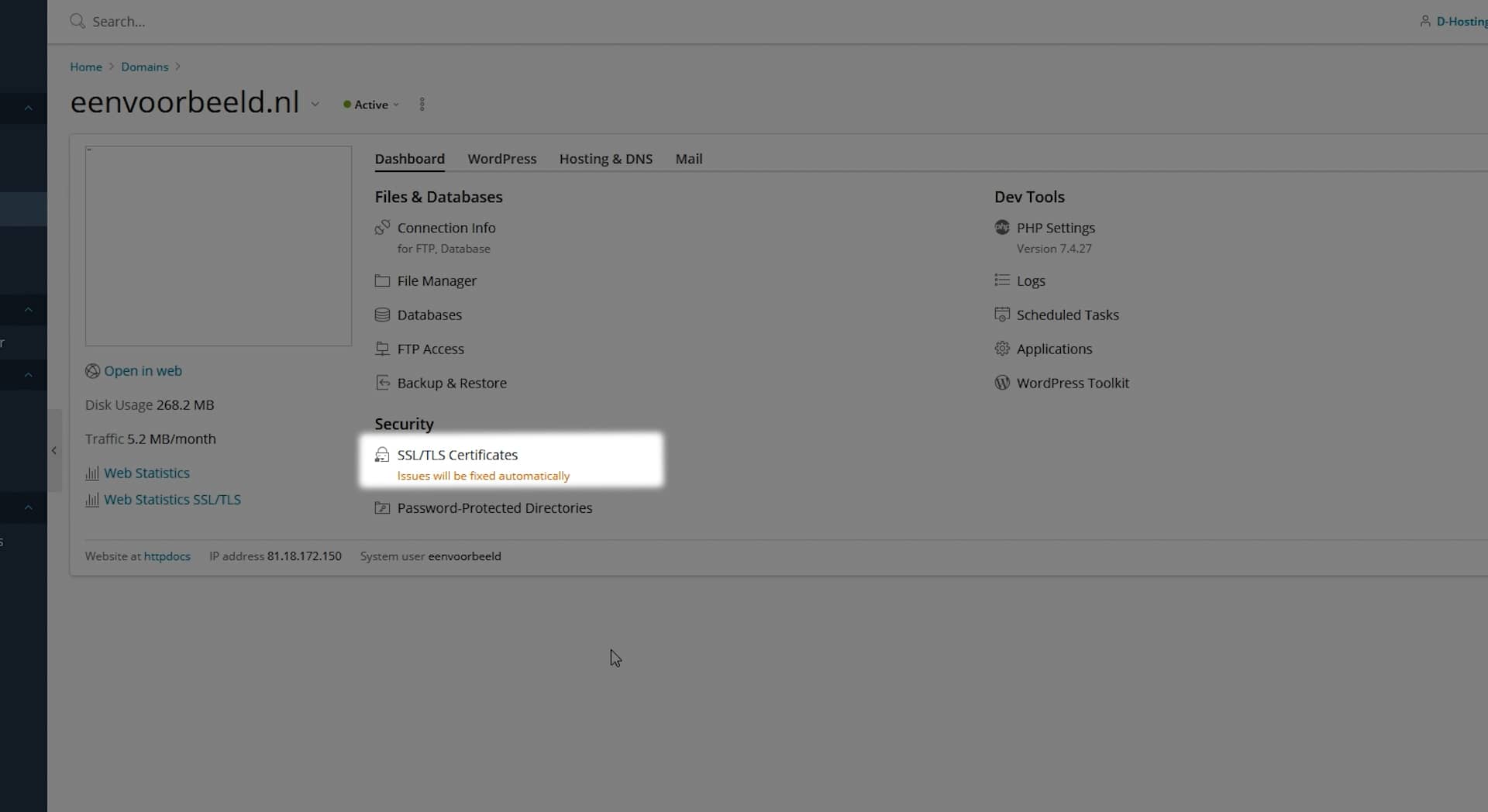
Task: Click 'for FTP, Database' subtitle
Action: click(443, 249)
